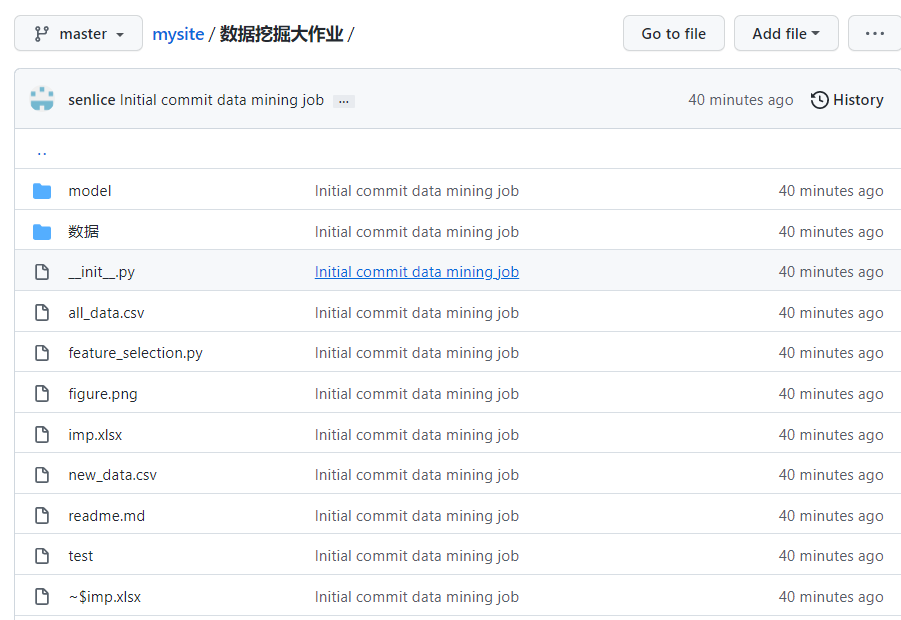The height and width of the screenshot is (620, 901).
Task: Click the 数据 folder icon
Action: click(42, 232)
